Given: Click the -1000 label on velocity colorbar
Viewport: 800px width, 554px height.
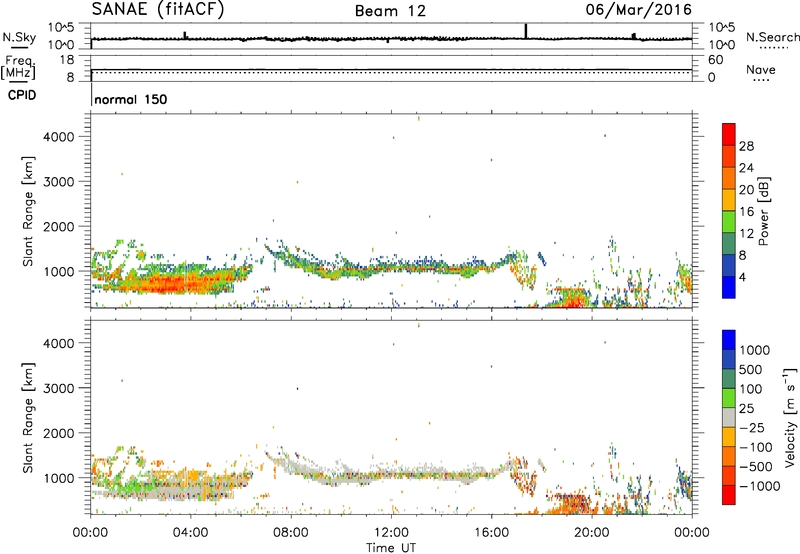Looking at the screenshot, I should (760, 486).
